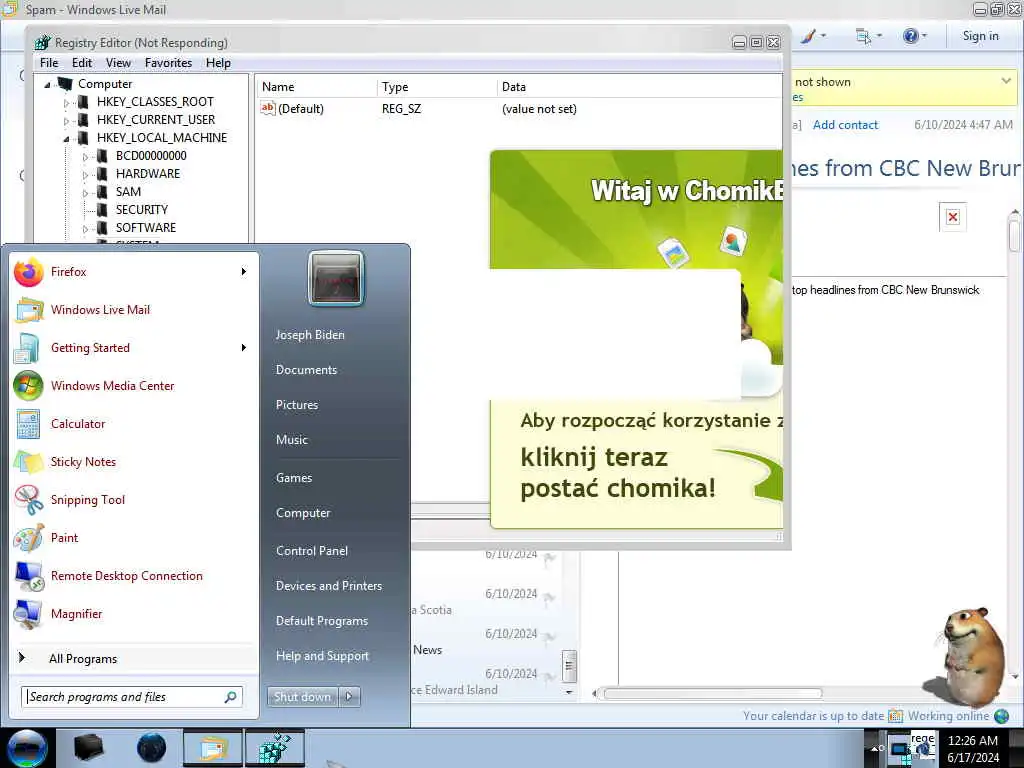Click the clock in the taskbar
Viewport: 1024px width, 768px height.
[972, 749]
